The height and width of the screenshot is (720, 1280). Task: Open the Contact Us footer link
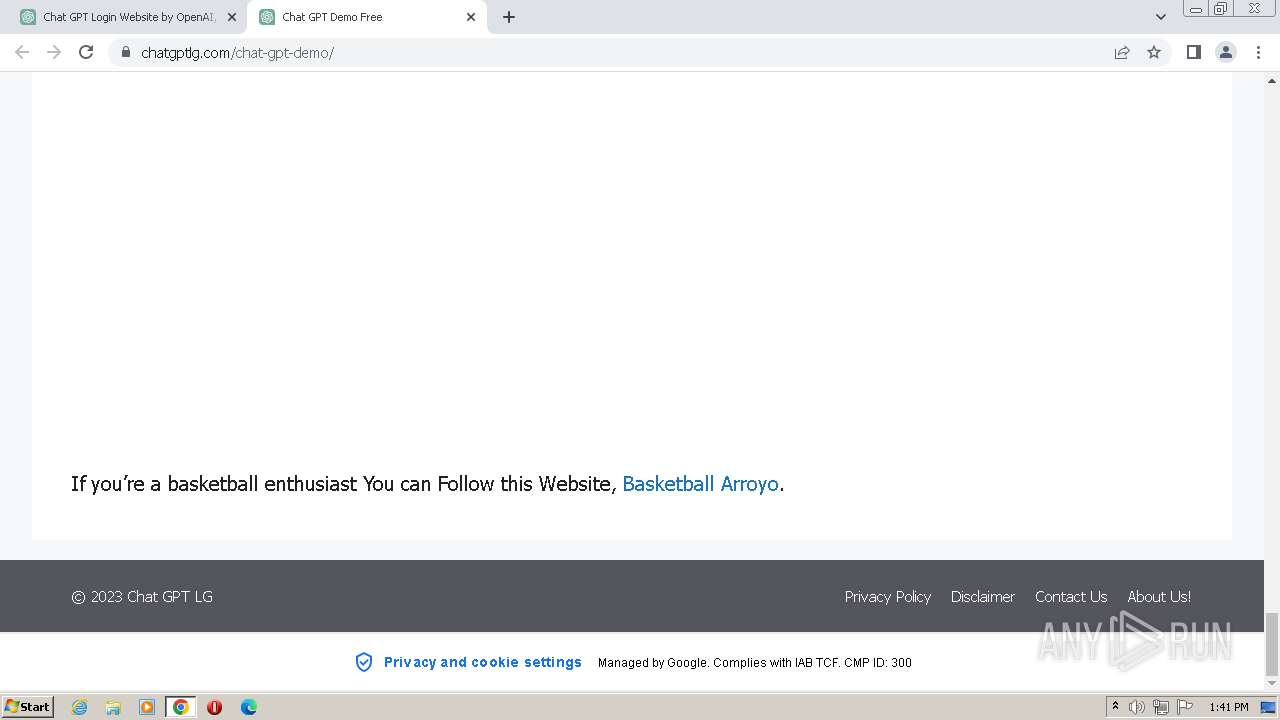(x=1071, y=596)
